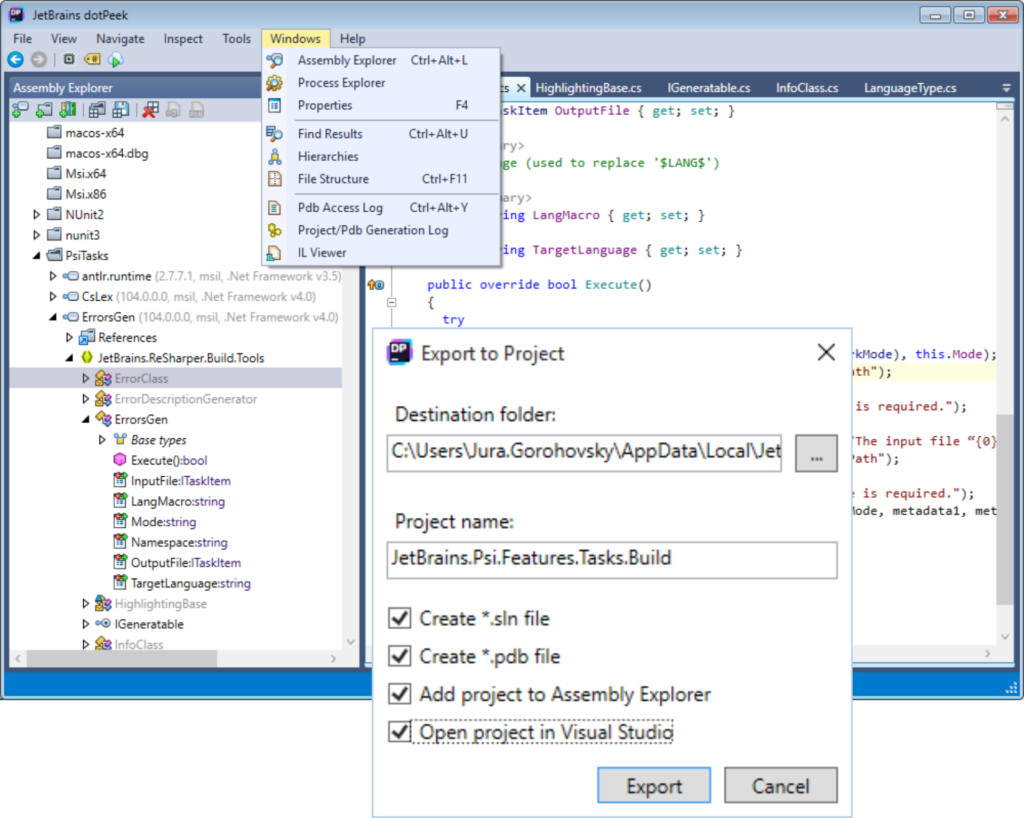Click the override marker icon beside Execute()

click(376, 285)
